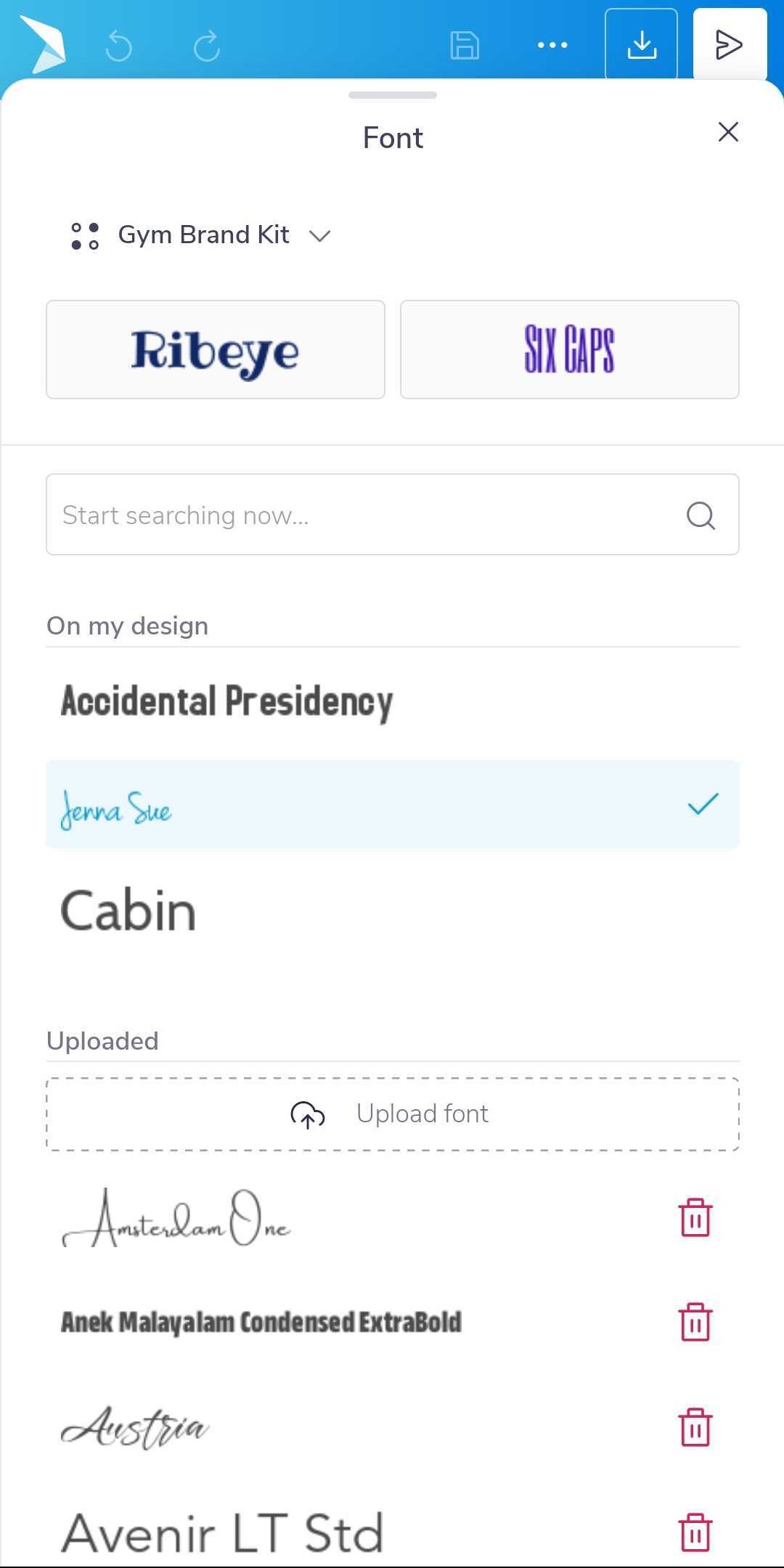Click the redo arrow icon
Screen dimensions: 784x1568
[207, 46]
